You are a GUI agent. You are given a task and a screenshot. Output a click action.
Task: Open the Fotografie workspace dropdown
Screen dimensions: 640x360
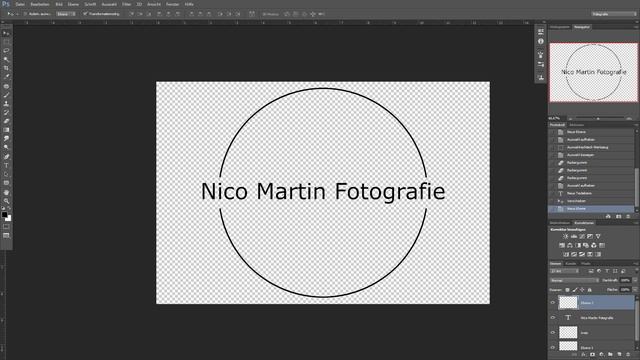point(613,14)
